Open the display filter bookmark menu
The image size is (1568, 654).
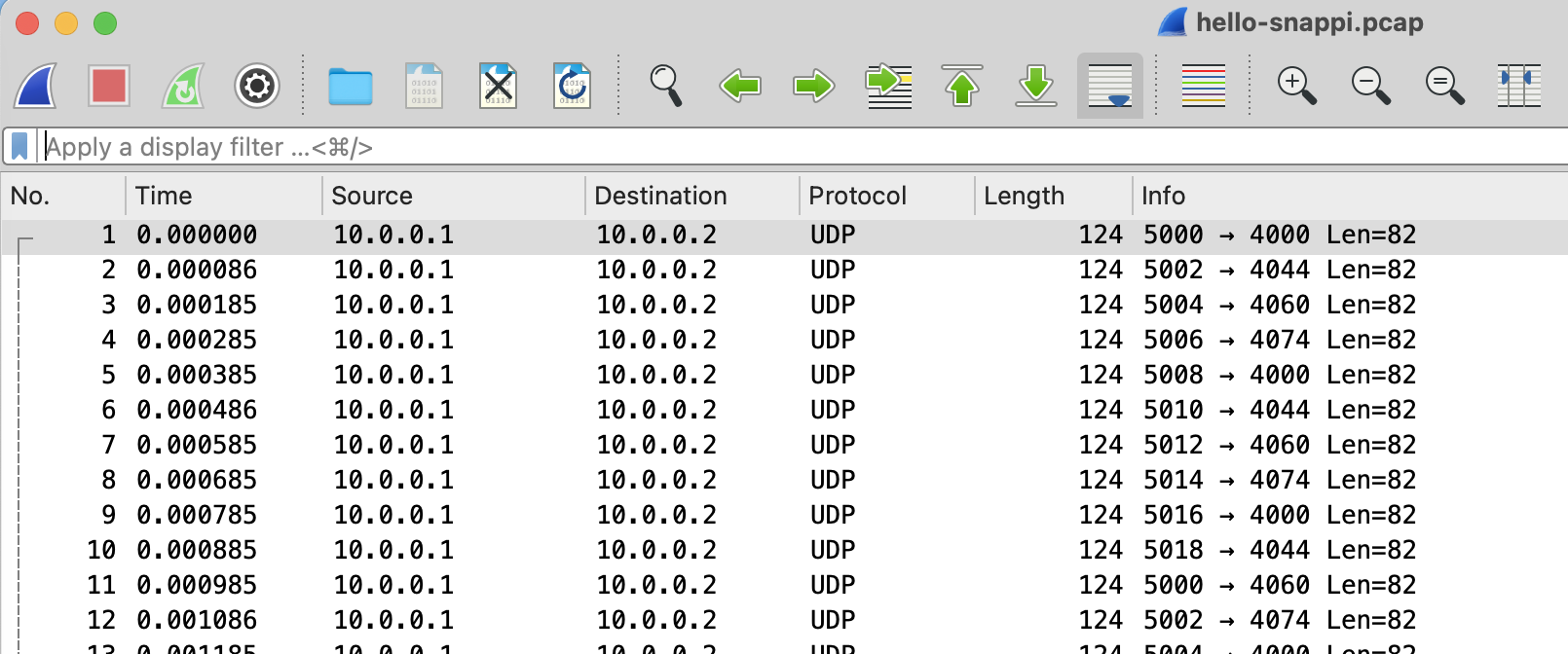click(19, 147)
